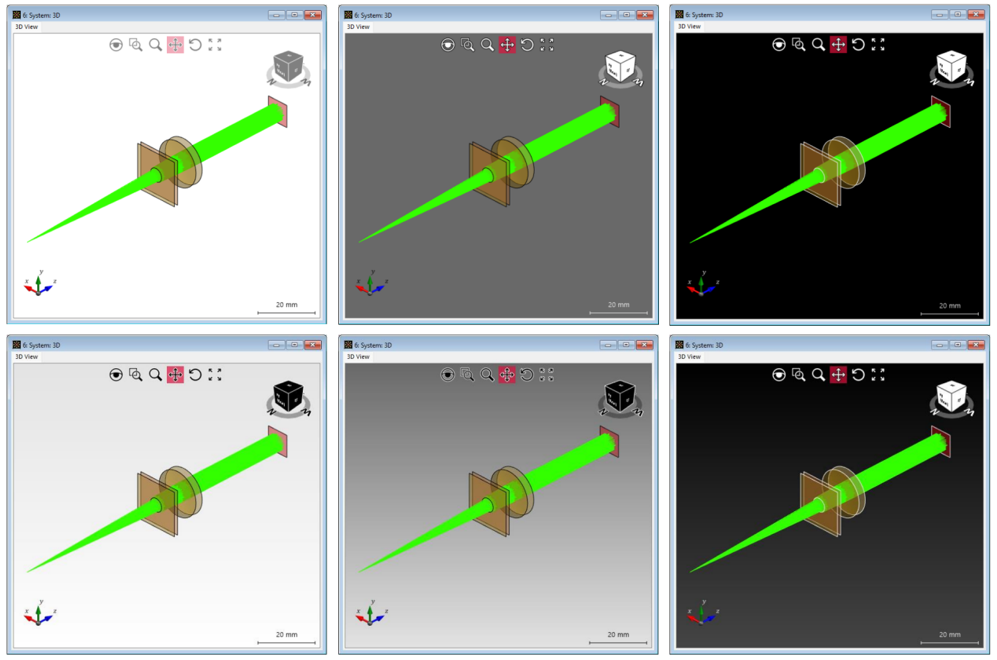Activate the Zoom Region tool in the top-middle viewer

pos(467,45)
